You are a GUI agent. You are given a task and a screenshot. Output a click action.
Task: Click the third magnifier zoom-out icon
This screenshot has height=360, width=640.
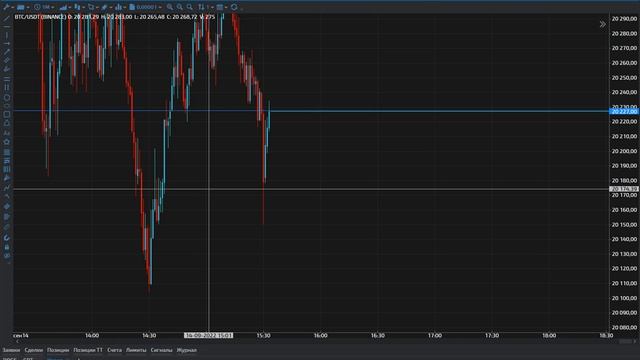189,7
